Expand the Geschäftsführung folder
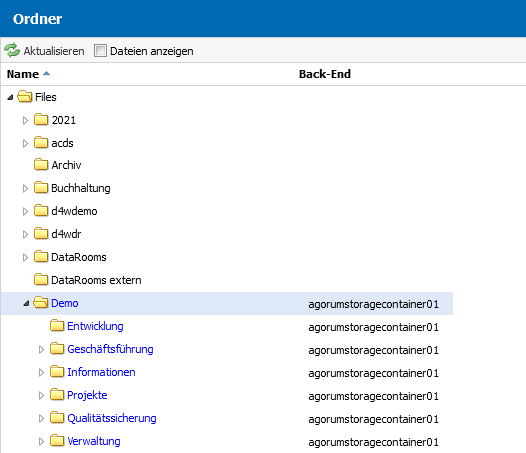This screenshot has width=526, height=453. [41, 349]
